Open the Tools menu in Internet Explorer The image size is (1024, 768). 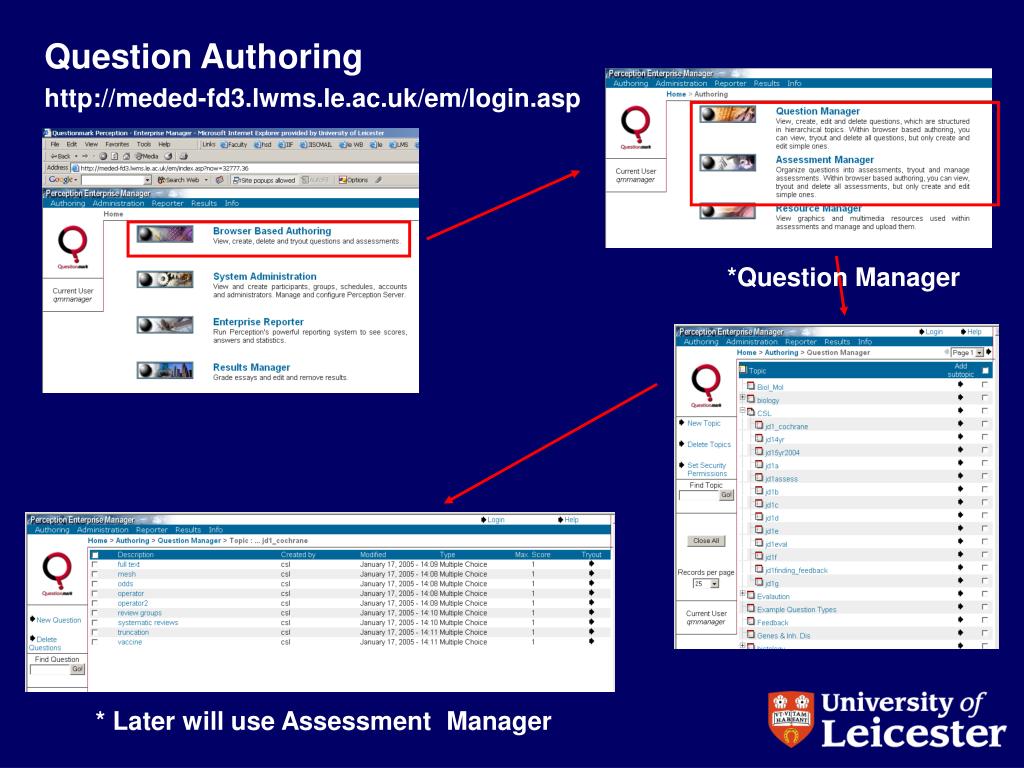144,144
